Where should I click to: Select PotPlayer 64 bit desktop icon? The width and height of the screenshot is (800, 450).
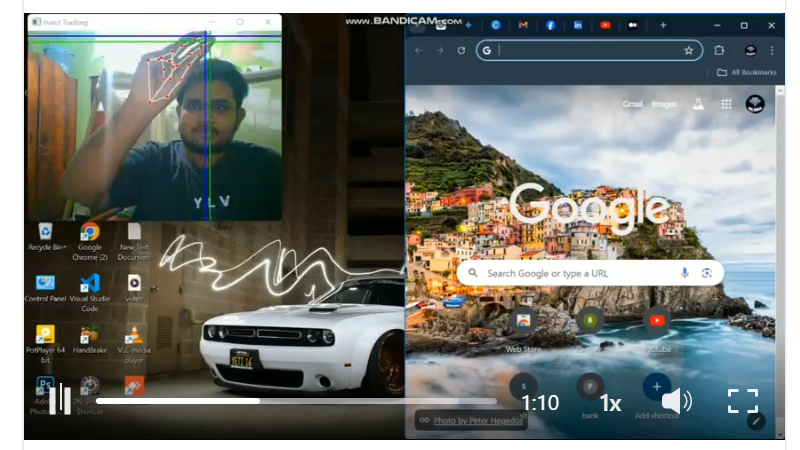click(45, 344)
